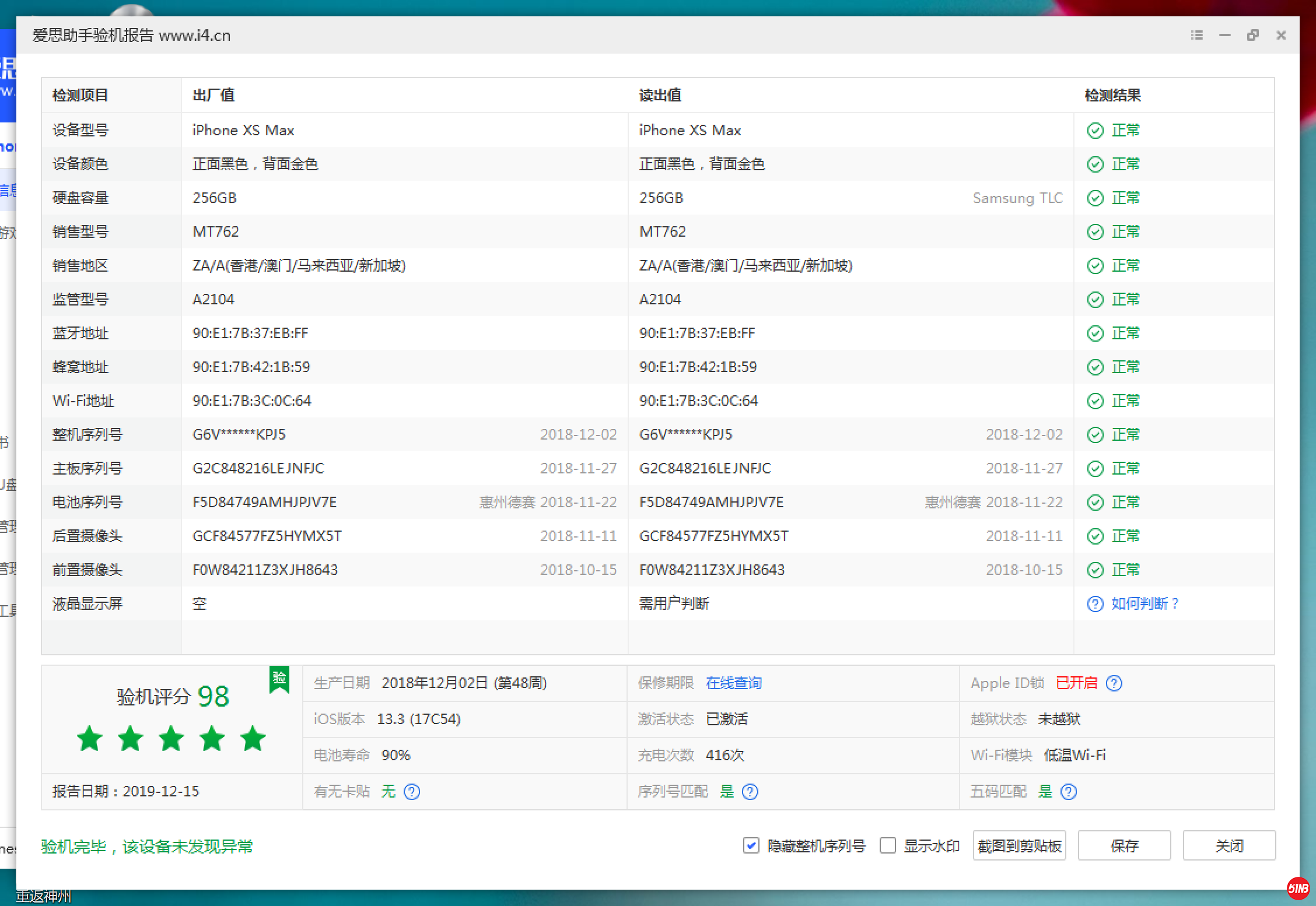Image resolution: width=1316 pixels, height=906 pixels.
Task: Restore down the report window
Action: pyautogui.click(x=1252, y=35)
